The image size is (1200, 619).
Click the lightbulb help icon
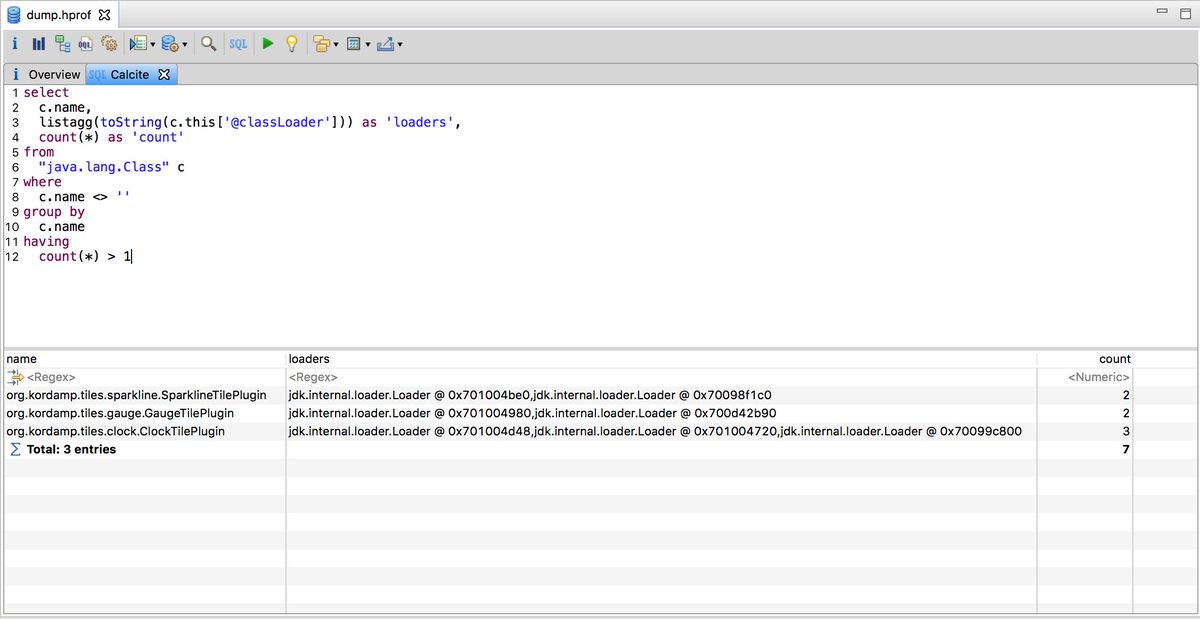pyautogui.click(x=292, y=44)
